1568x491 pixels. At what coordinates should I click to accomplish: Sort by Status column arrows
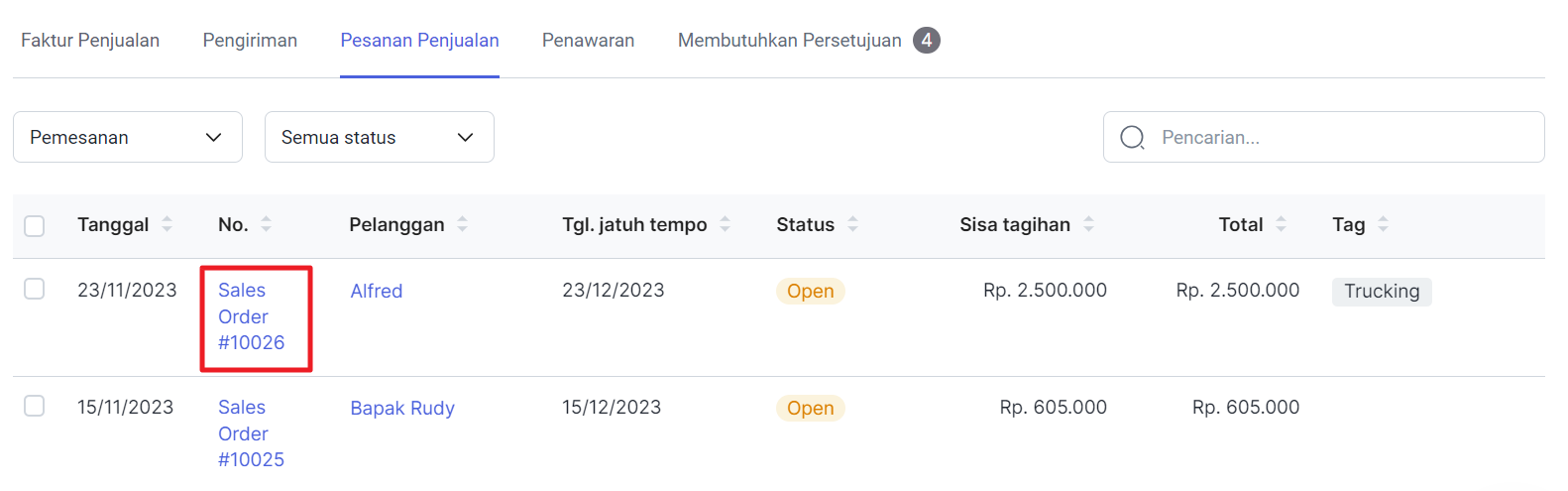tap(852, 224)
